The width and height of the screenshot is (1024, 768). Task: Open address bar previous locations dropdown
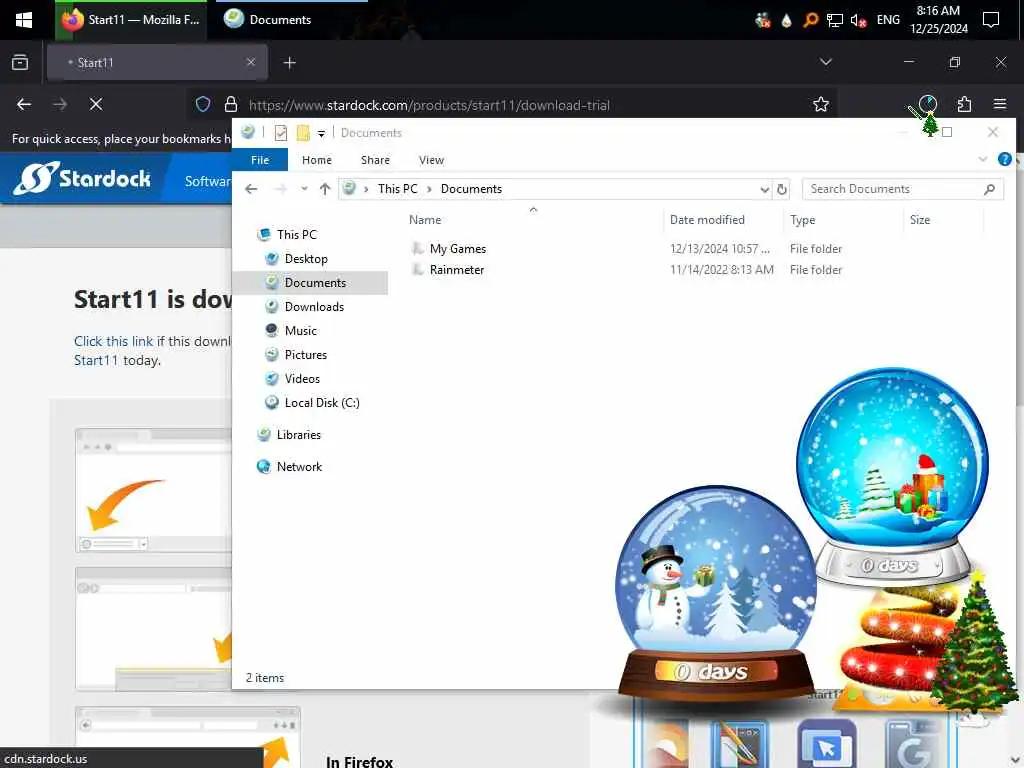click(x=764, y=189)
